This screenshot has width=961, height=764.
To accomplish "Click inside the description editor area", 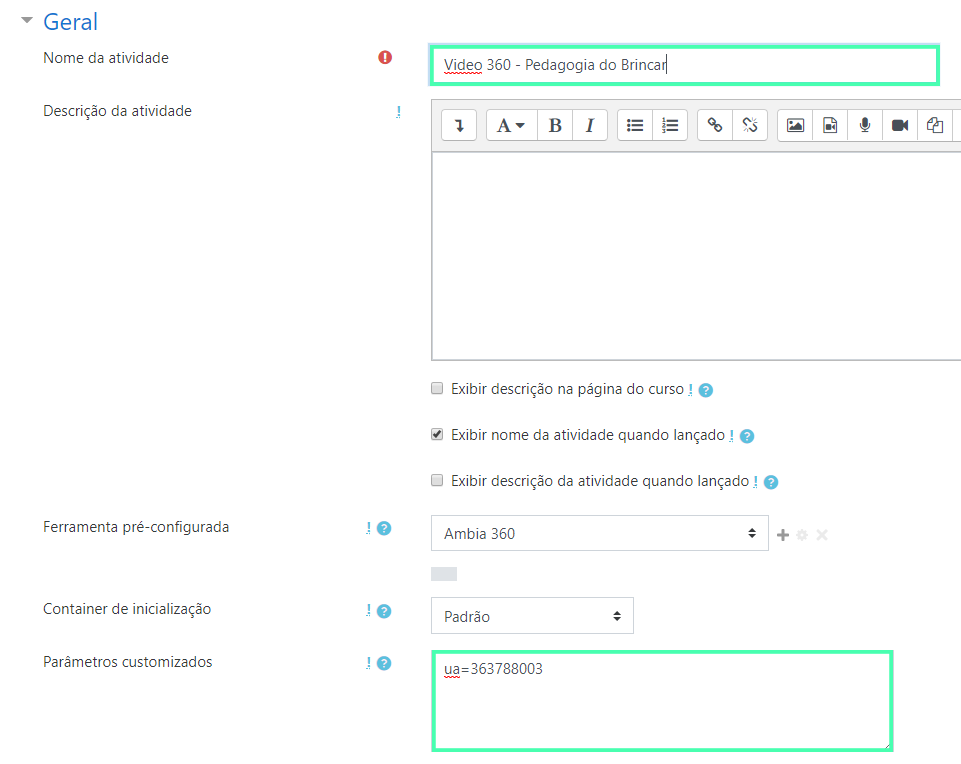I will 696,256.
